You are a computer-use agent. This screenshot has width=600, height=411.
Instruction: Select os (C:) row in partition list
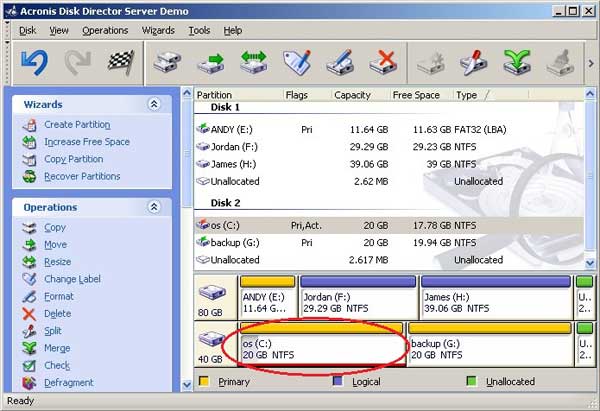pos(389,225)
